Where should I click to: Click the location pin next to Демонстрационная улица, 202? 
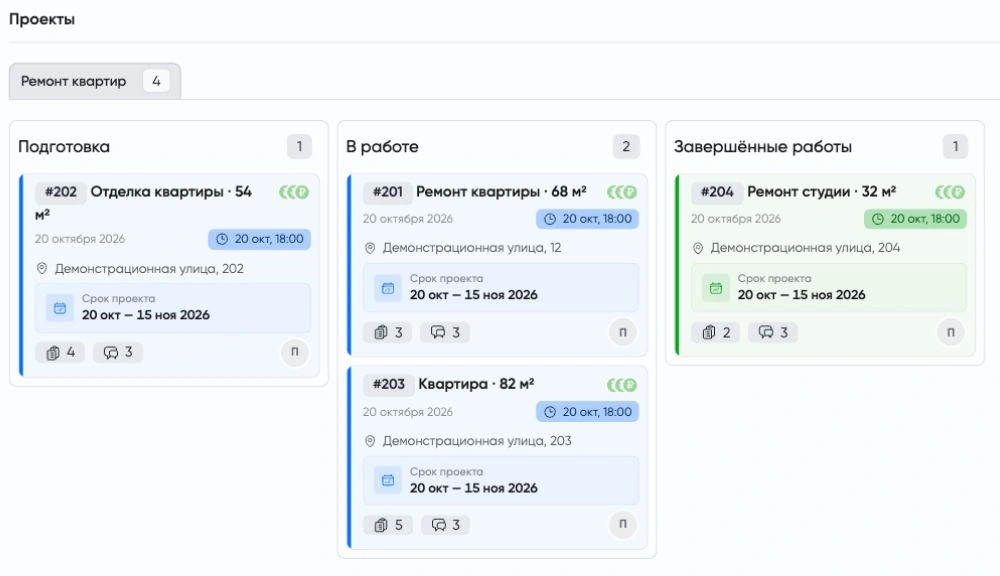coord(42,269)
